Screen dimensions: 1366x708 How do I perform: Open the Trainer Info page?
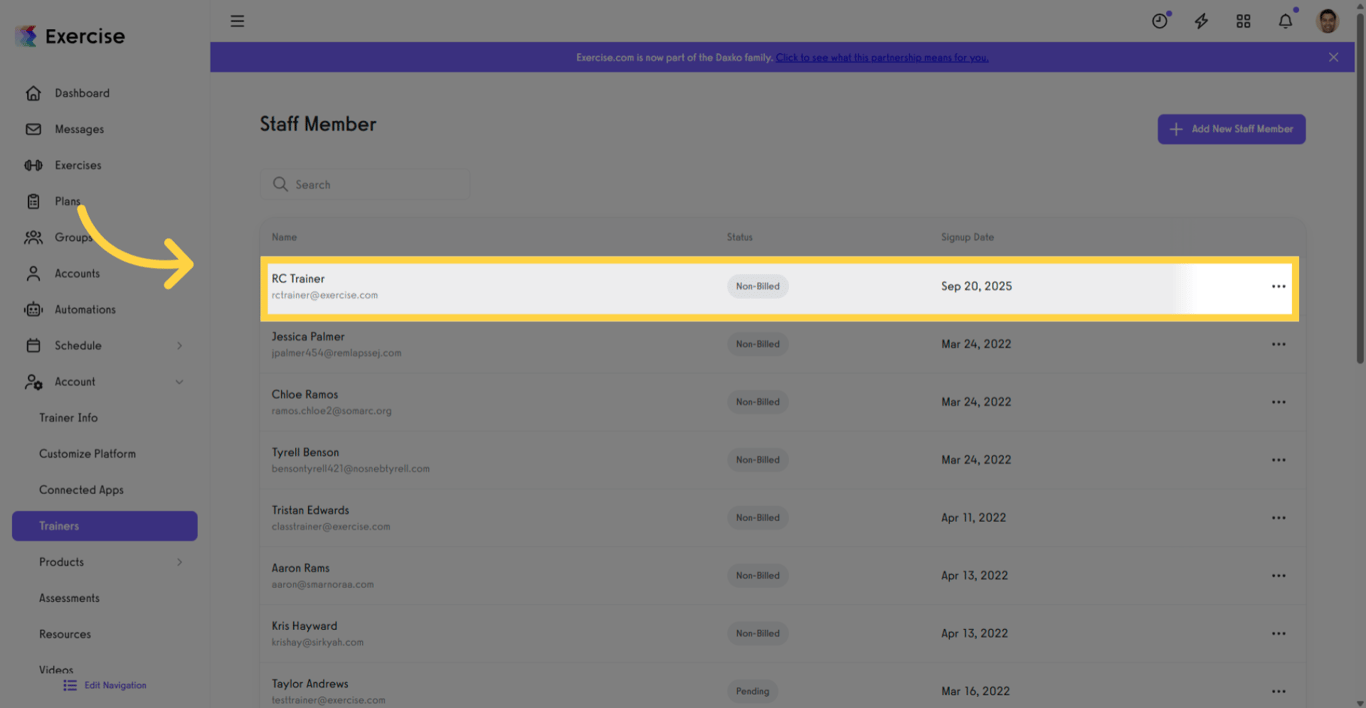point(67,417)
